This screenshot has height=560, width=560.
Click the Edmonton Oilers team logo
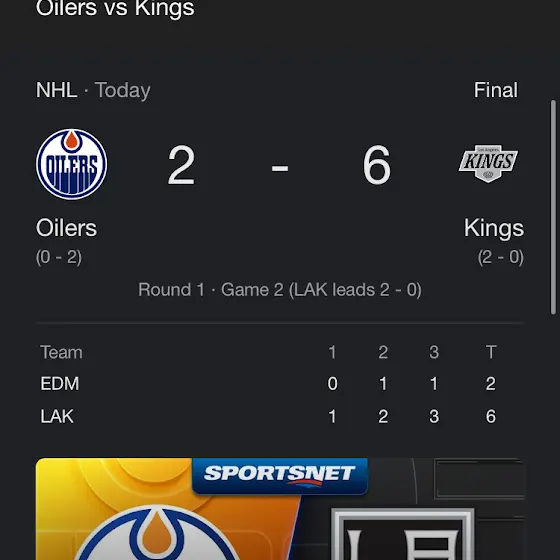71,164
